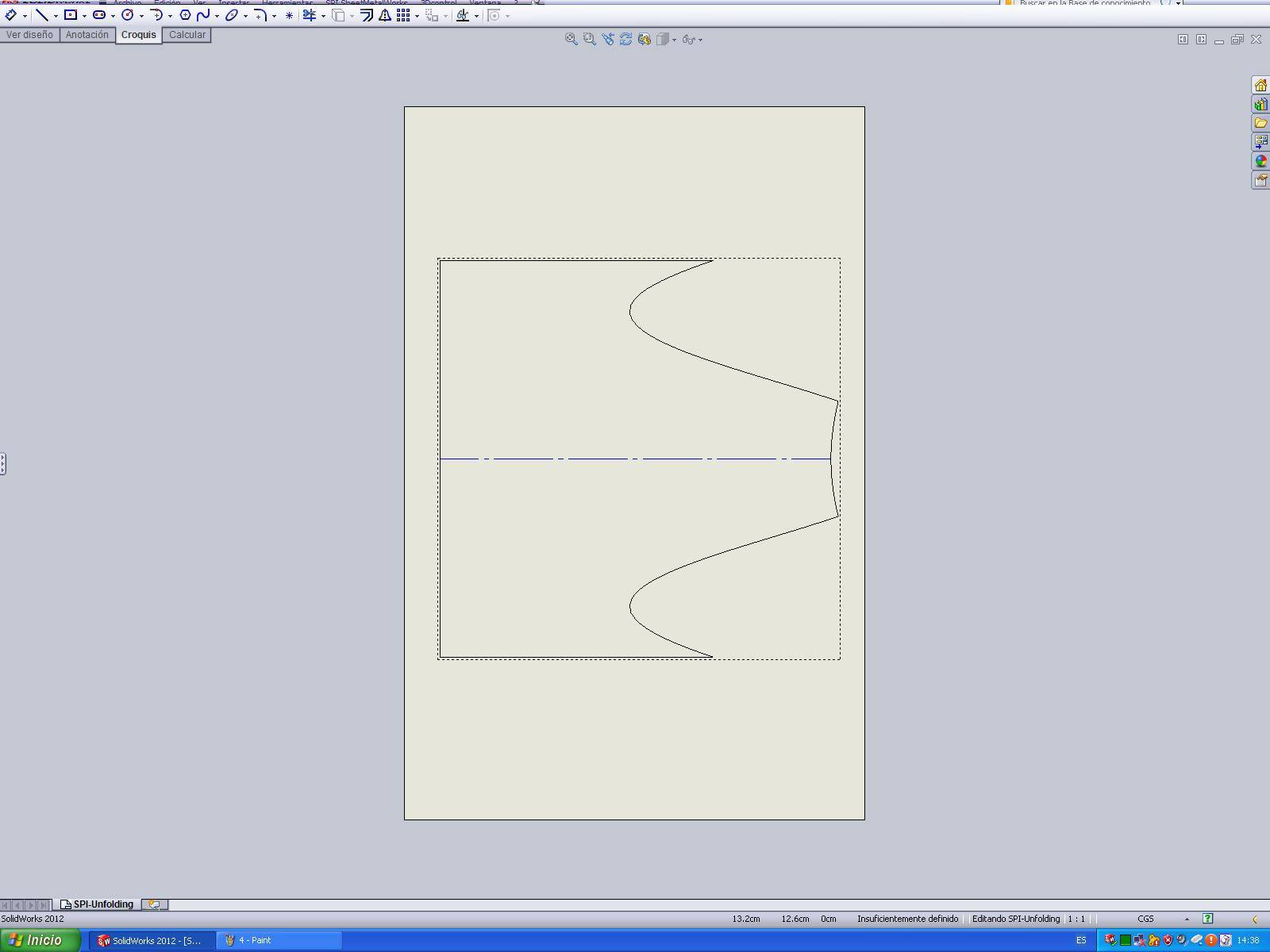Select the Ellipse sketch tool

tap(232, 15)
